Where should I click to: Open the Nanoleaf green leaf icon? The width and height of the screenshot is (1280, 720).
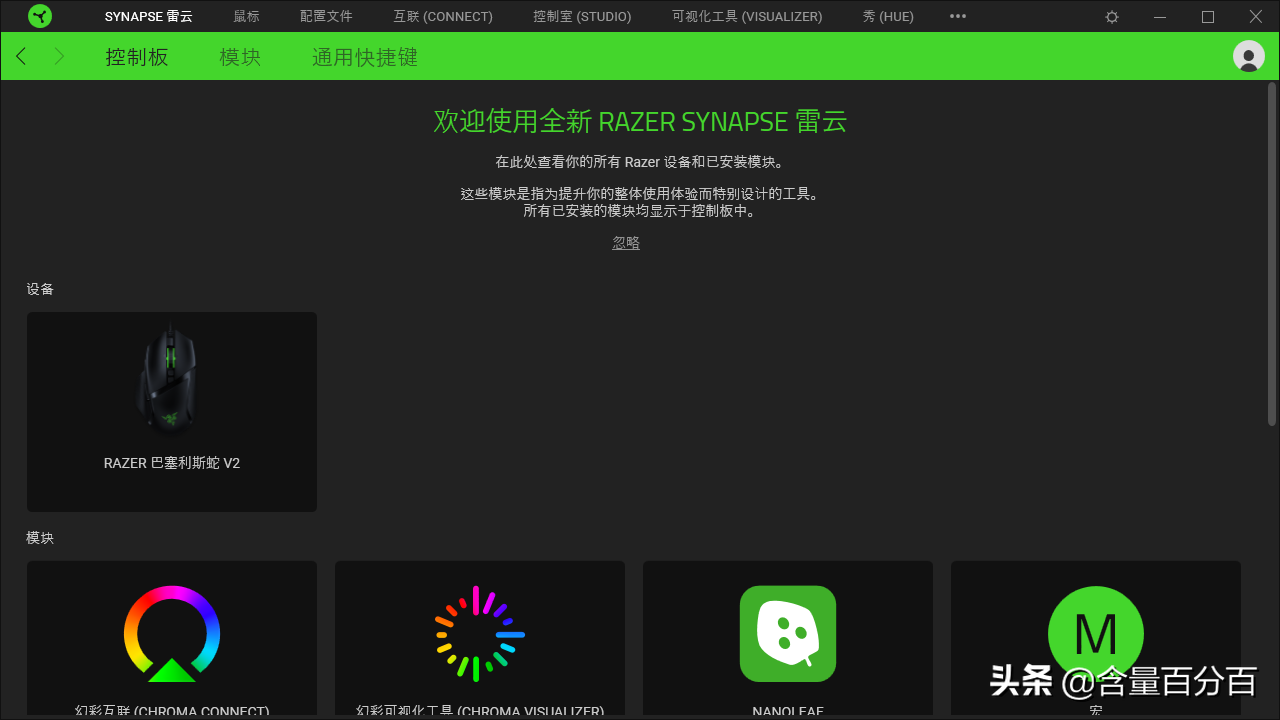pyautogui.click(x=788, y=634)
